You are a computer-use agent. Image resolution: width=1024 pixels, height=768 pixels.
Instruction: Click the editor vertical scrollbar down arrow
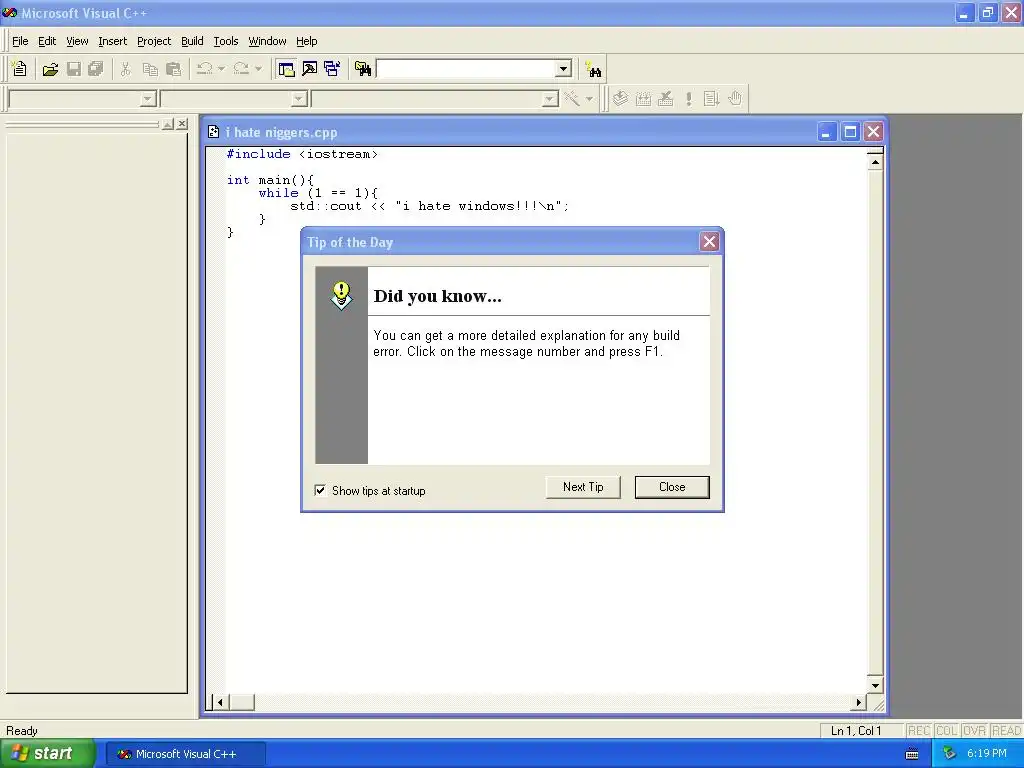tap(875, 685)
